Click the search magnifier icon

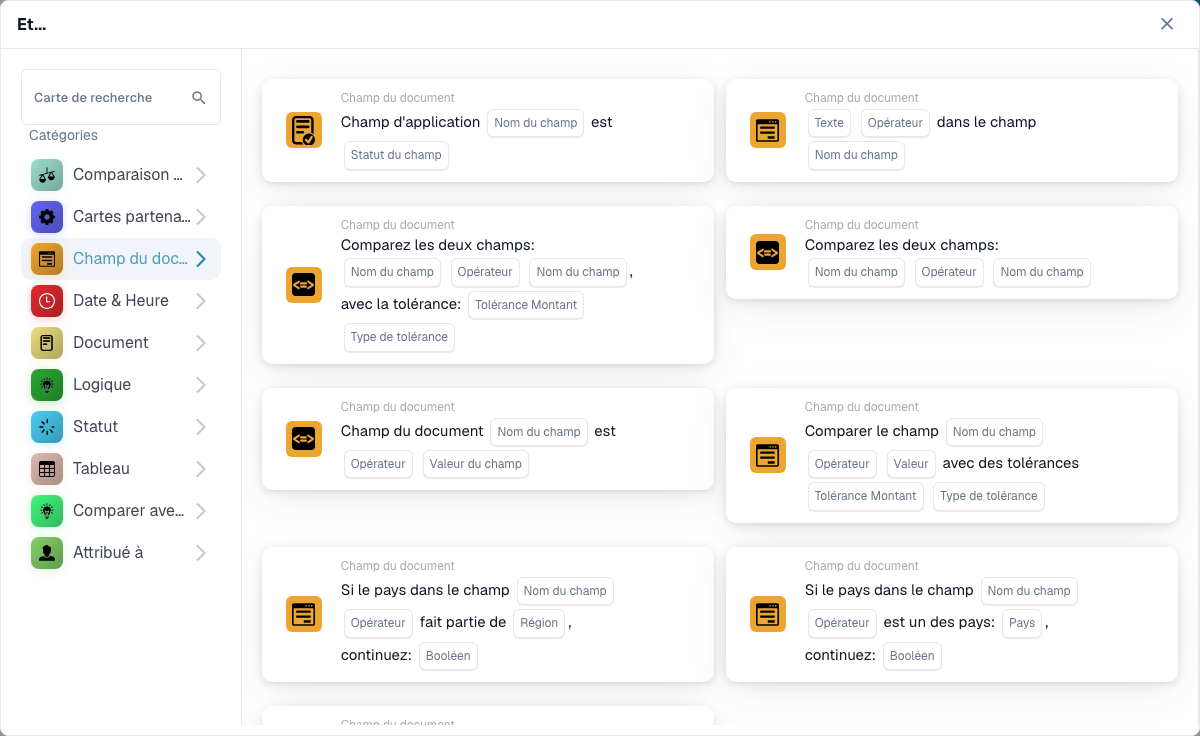tap(198, 97)
